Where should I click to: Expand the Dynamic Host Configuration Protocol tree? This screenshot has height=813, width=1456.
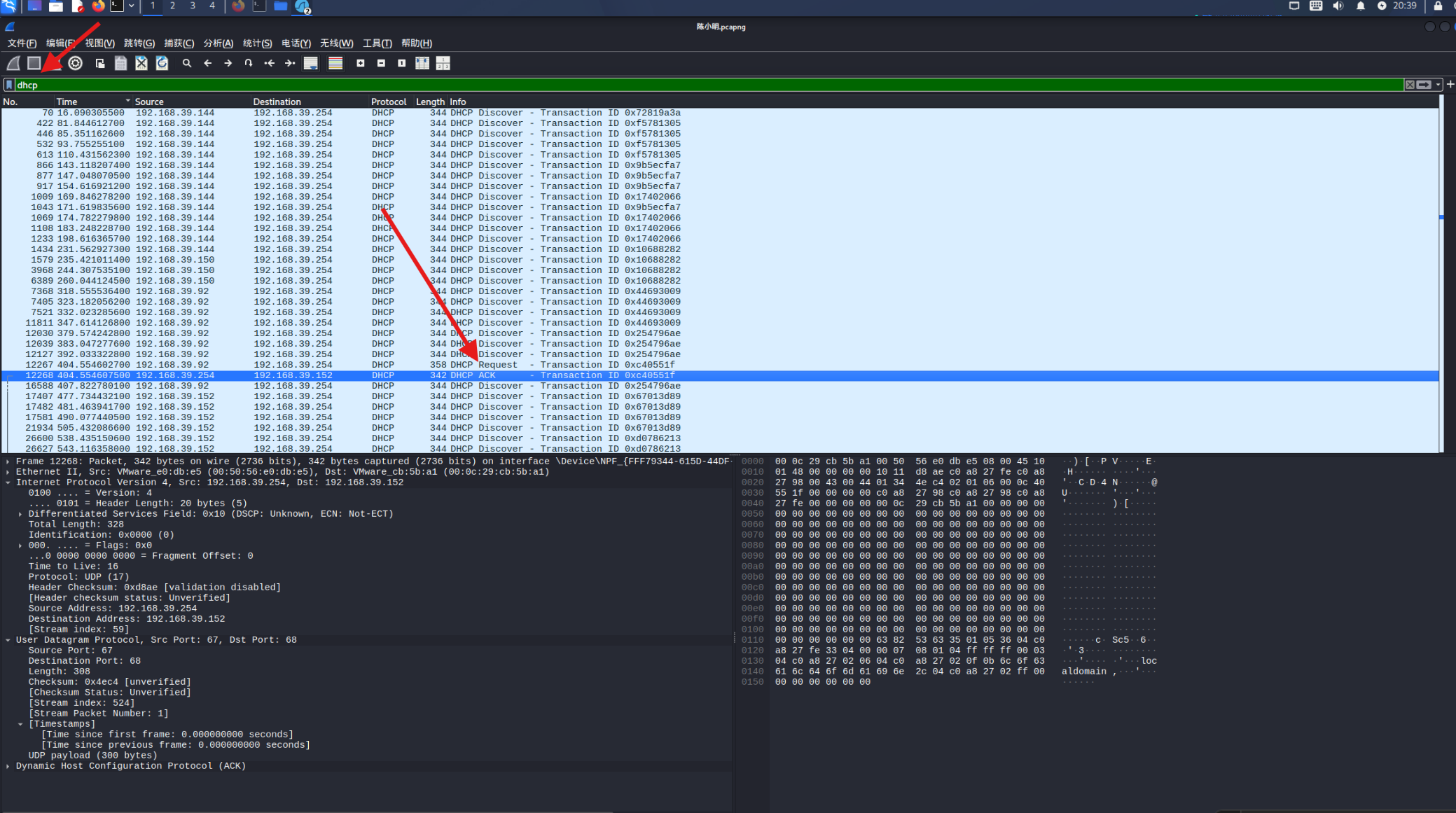pyautogui.click(x=8, y=766)
